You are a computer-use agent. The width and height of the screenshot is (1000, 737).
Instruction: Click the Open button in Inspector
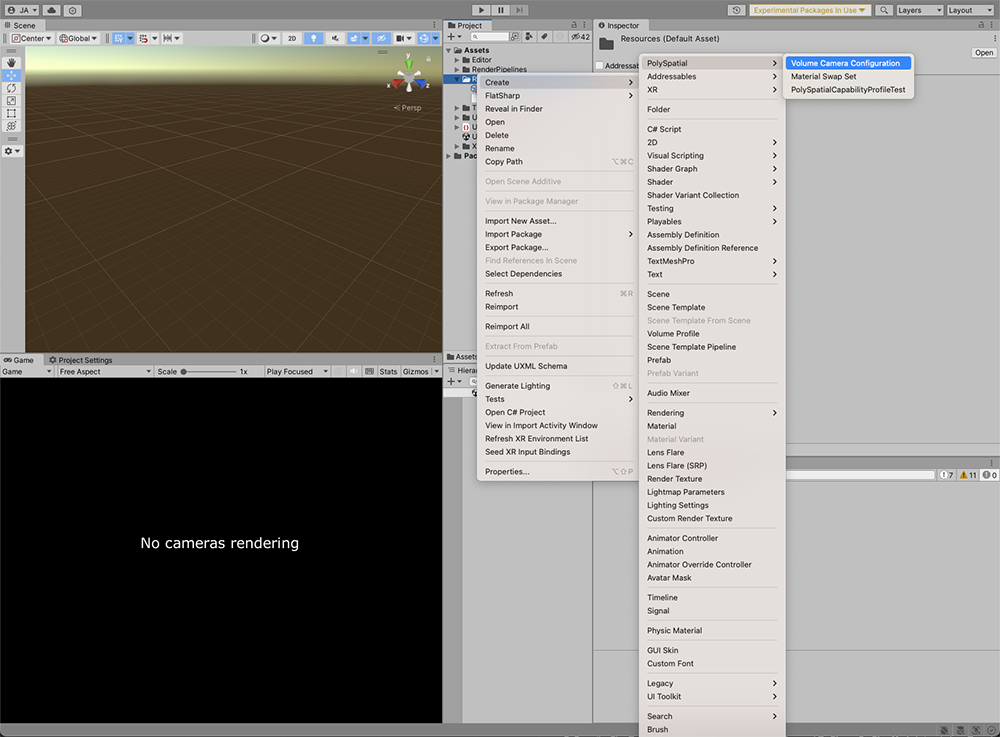(x=984, y=53)
